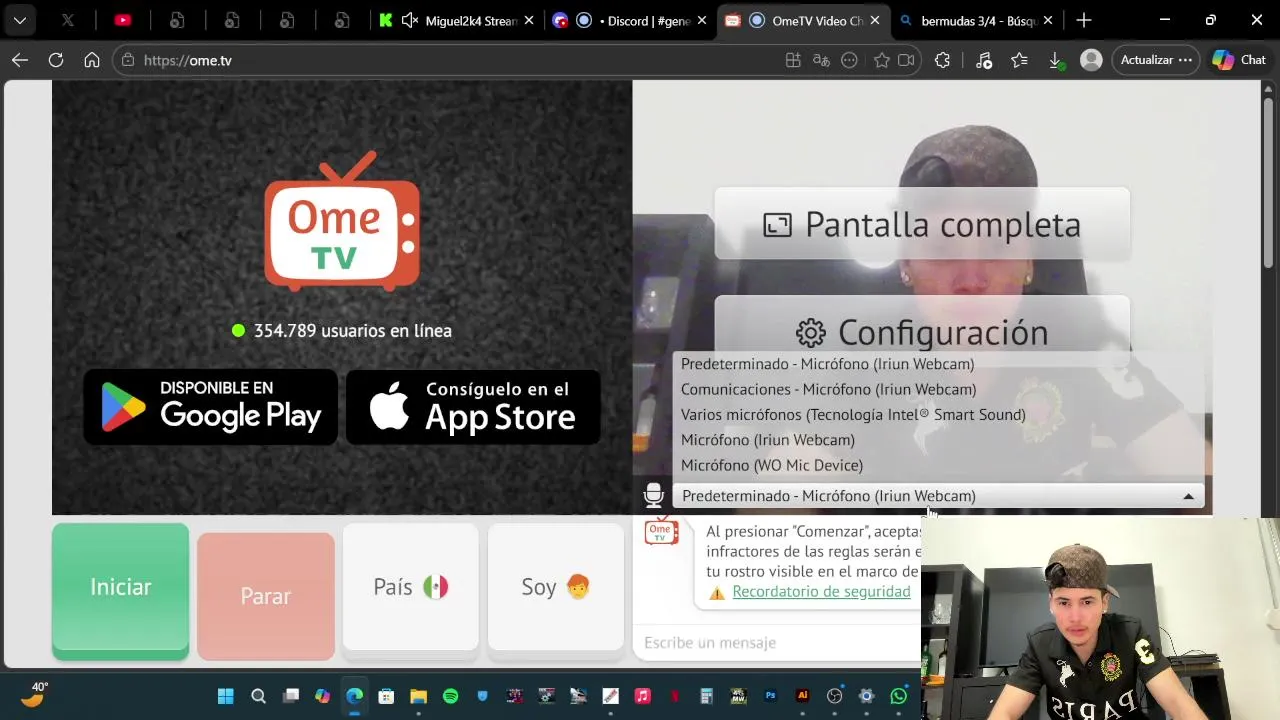
Task: Click the OmeTV avatar in chat
Action: tap(661, 533)
